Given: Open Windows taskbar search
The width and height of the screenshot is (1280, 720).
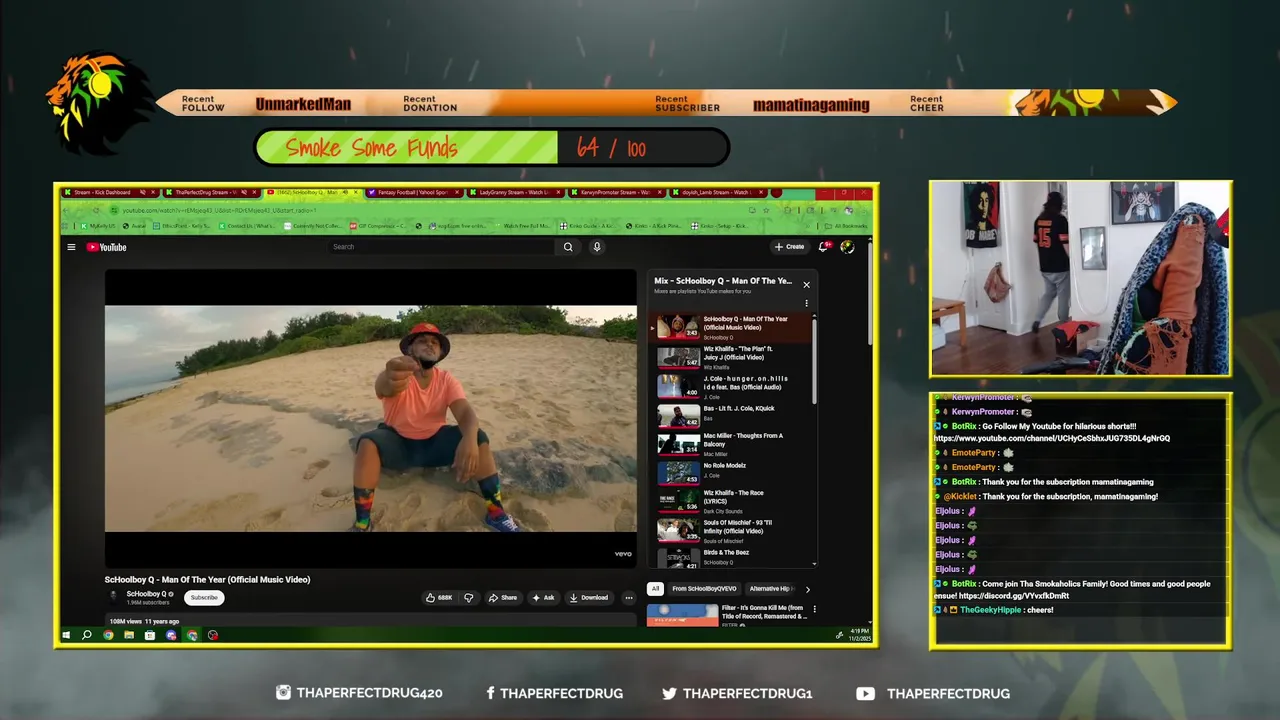Looking at the screenshot, I should (87, 635).
